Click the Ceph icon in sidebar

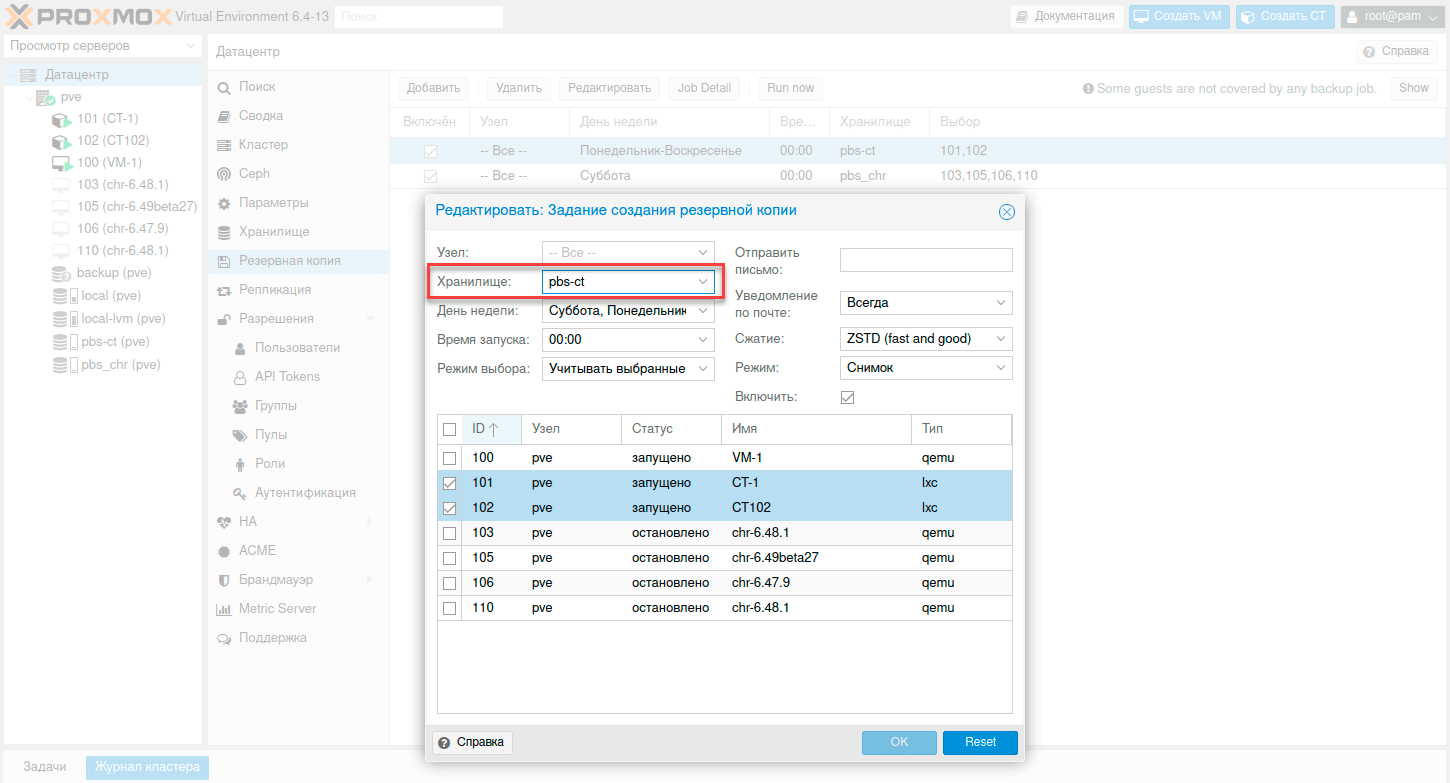click(224, 174)
